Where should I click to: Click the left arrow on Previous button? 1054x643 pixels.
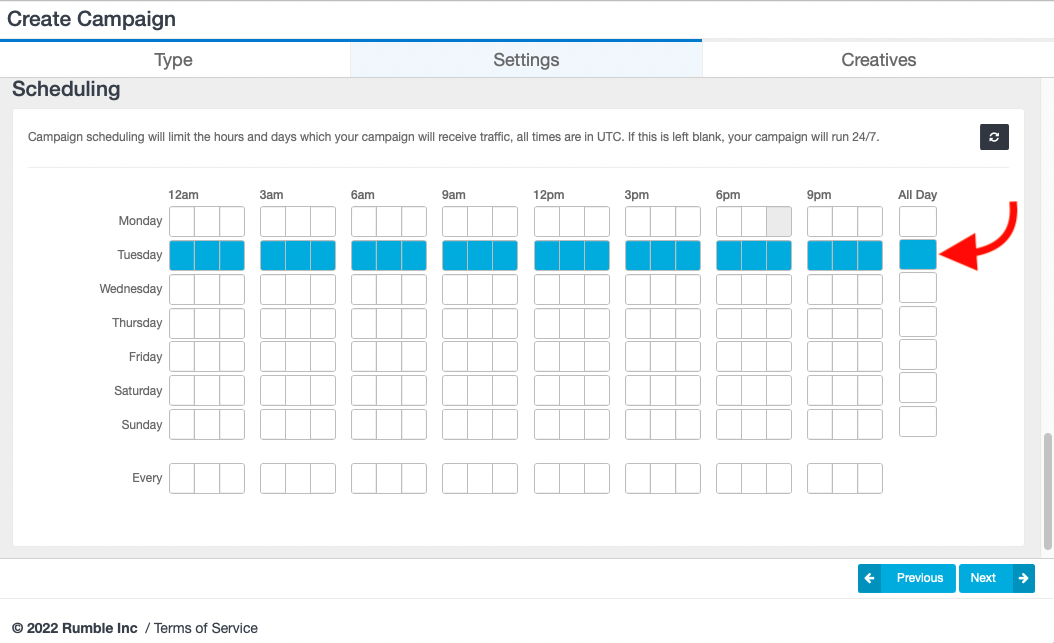(x=870, y=578)
